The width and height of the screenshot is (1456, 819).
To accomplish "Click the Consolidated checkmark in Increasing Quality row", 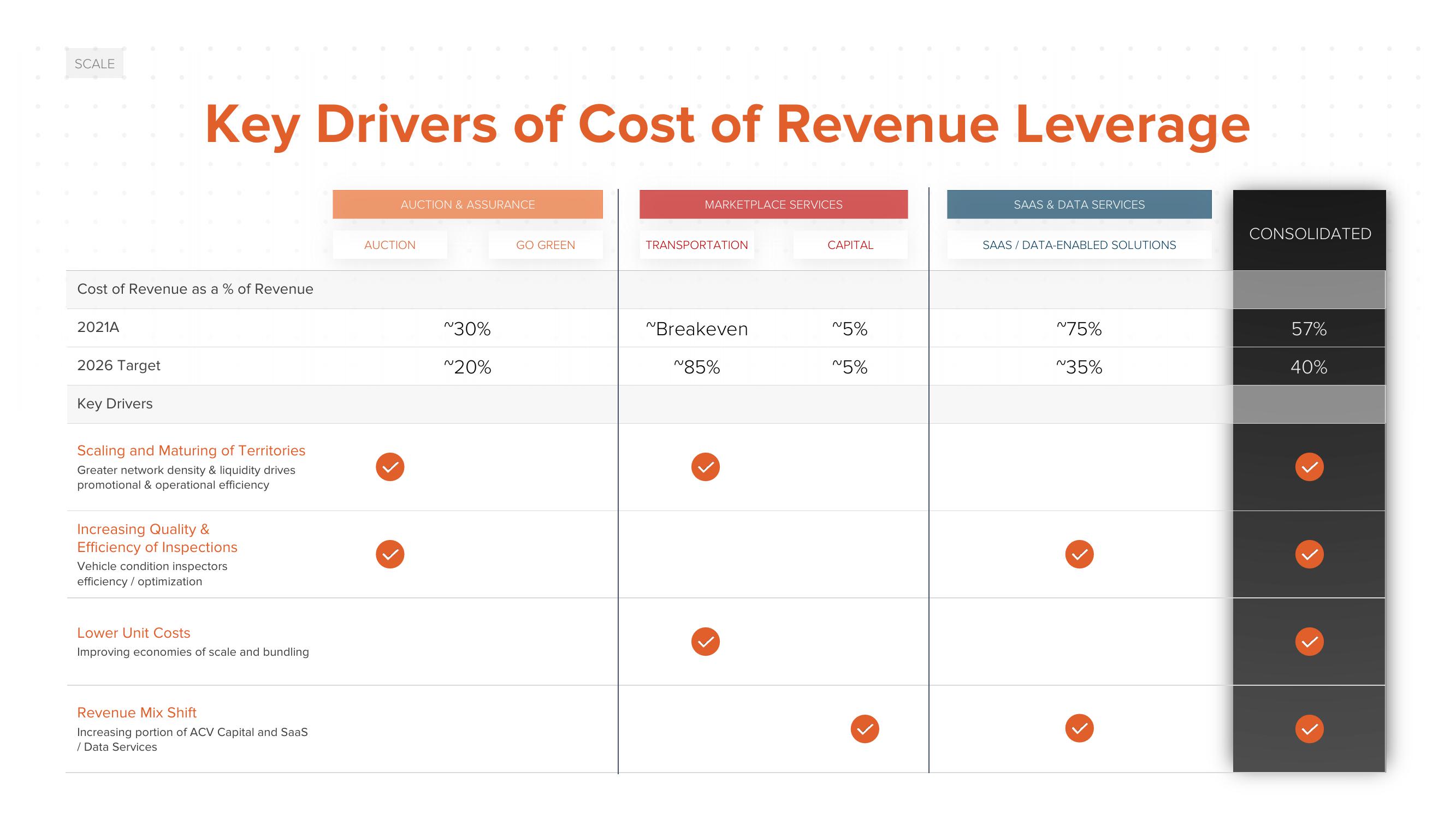I will (x=1310, y=554).
